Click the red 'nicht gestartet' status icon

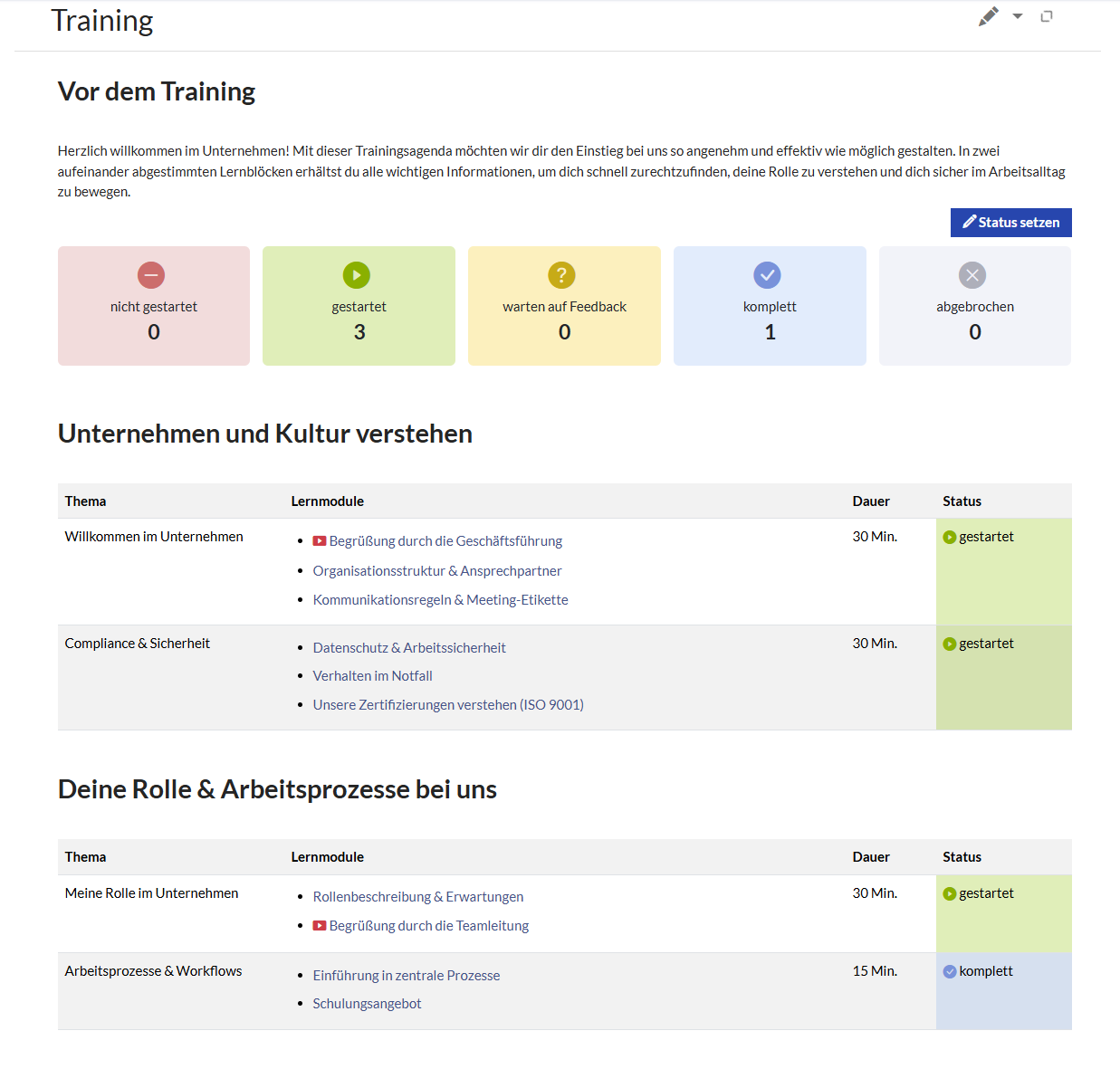151,275
